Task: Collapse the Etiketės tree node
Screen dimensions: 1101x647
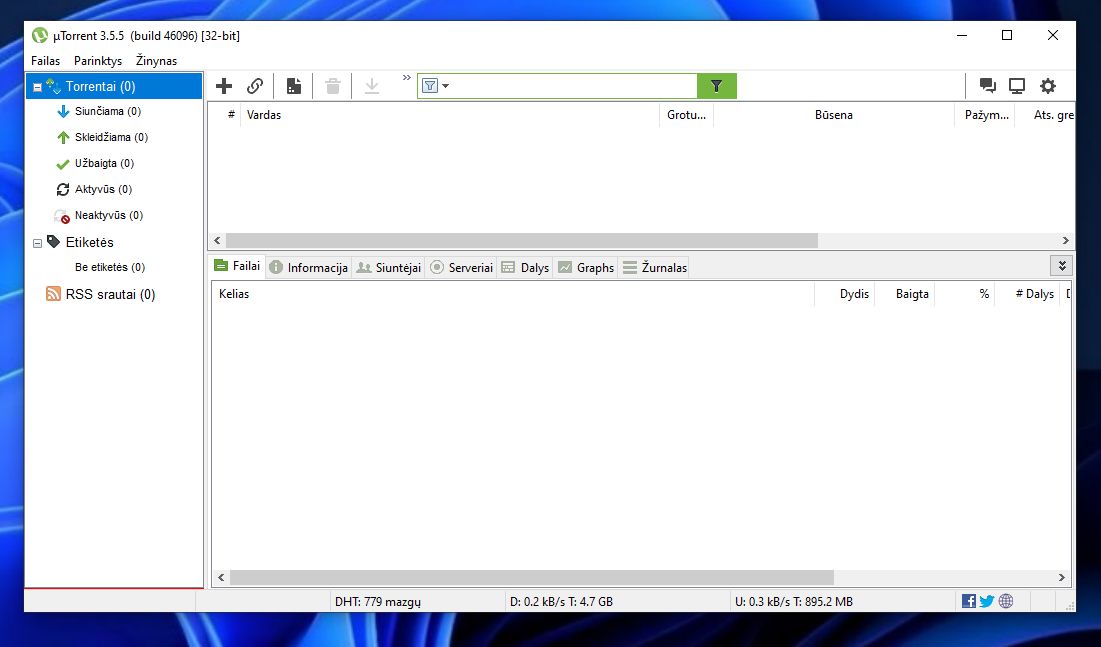Action: (37, 244)
